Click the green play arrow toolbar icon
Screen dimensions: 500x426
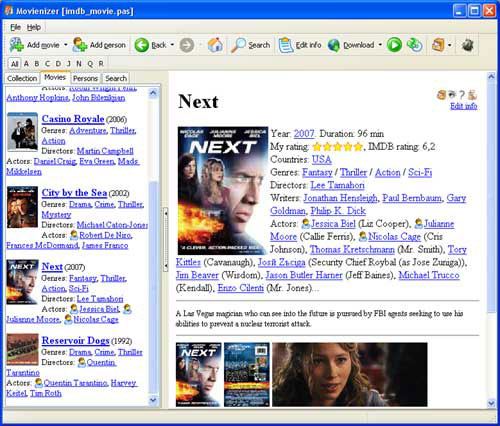click(x=394, y=45)
